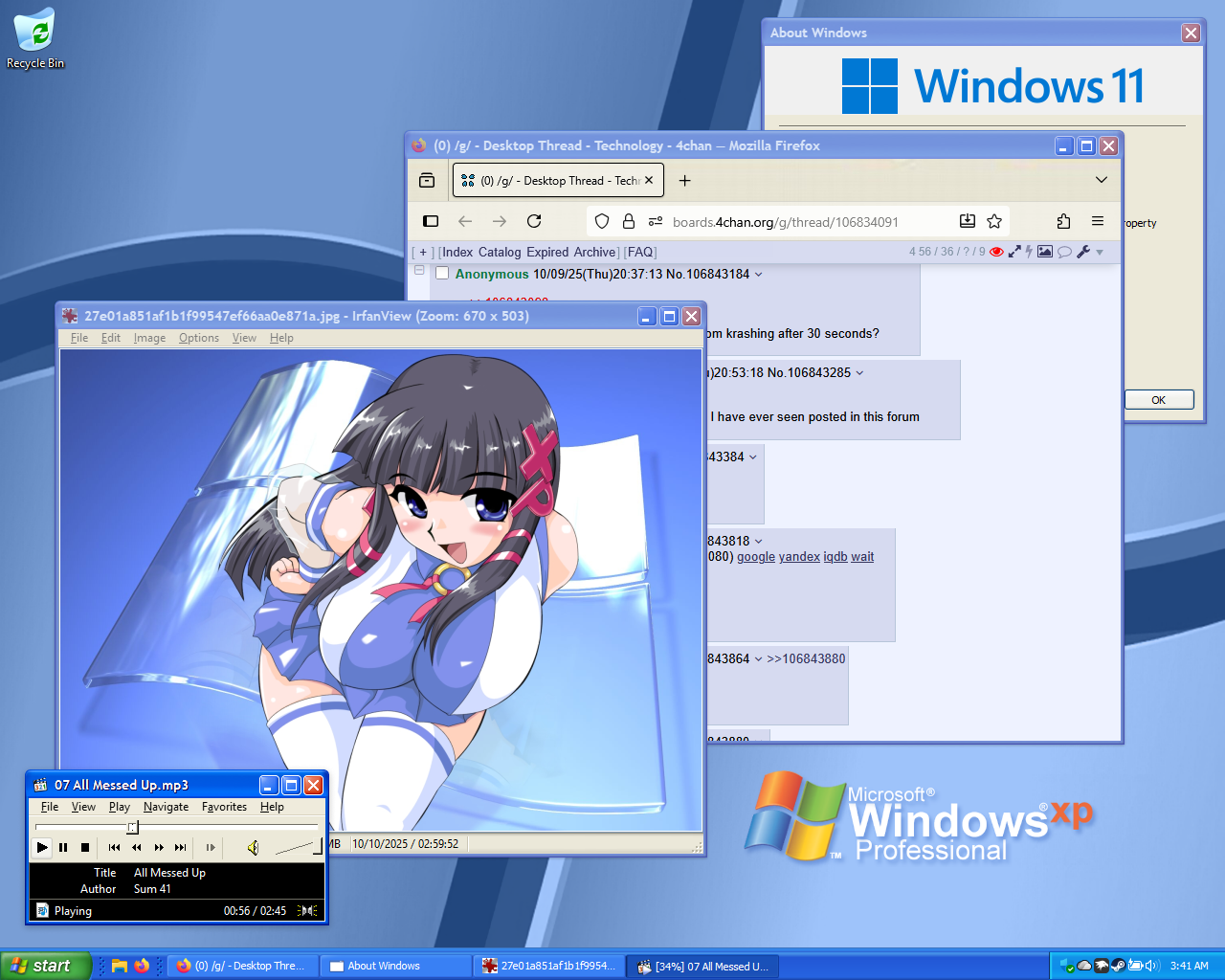The width and height of the screenshot is (1225, 980).
Task: Click the Back arrow in Firefox
Action: [x=465, y=221]
